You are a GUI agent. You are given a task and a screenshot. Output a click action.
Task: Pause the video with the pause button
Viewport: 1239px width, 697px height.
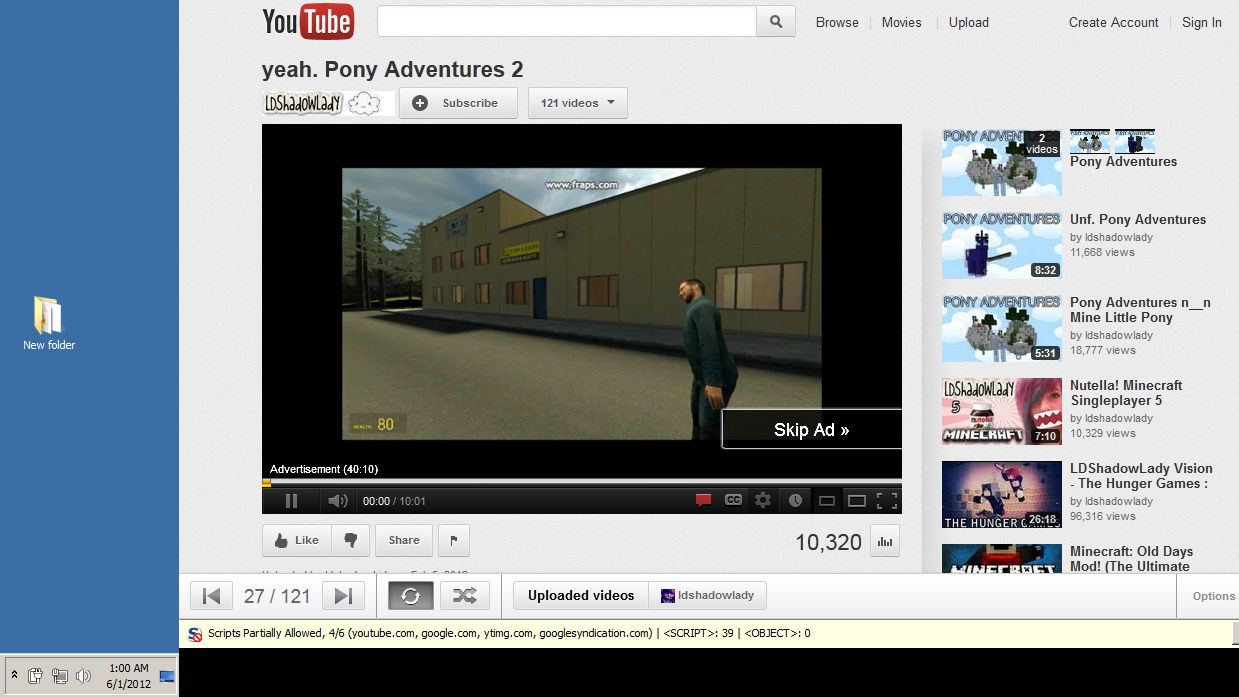pyautogui.click(x=291, y=501)
